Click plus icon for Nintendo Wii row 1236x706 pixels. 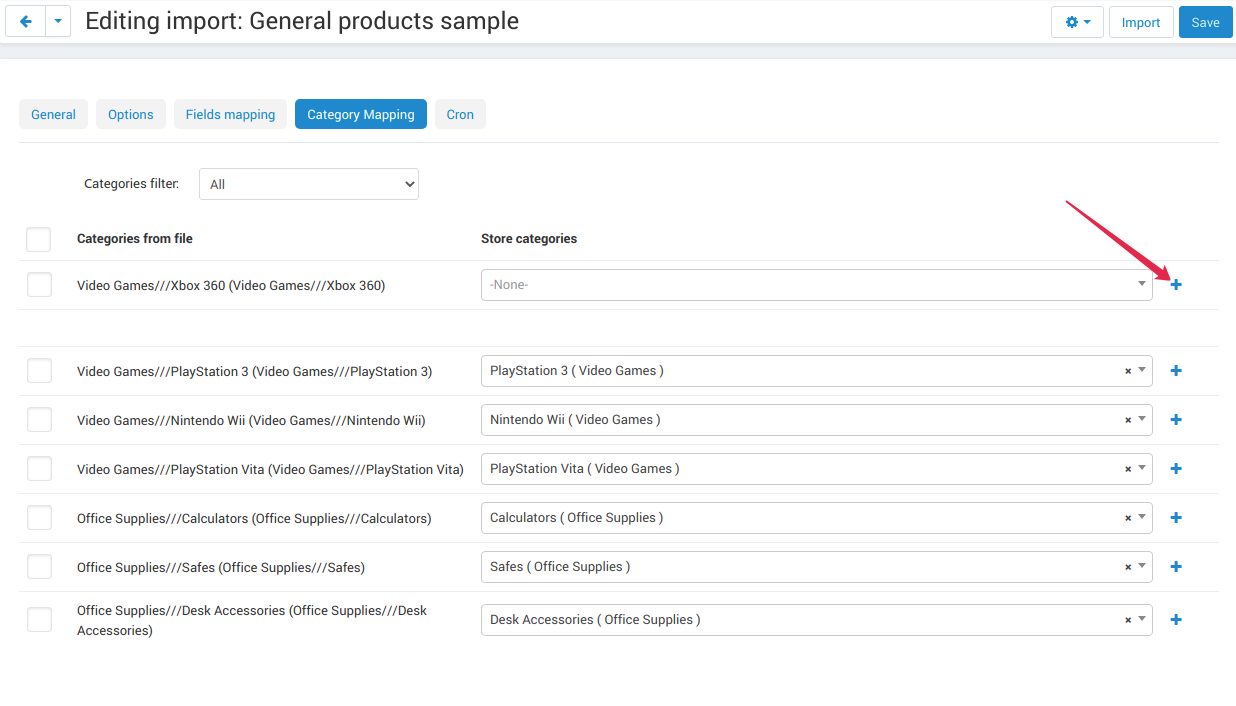click(1176, 420)
